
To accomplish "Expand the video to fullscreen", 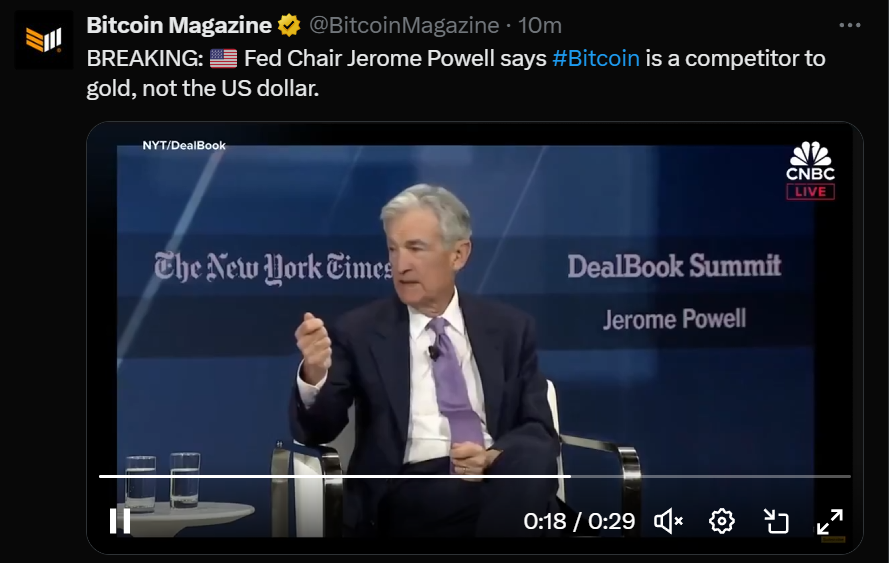I will (829, 520).
